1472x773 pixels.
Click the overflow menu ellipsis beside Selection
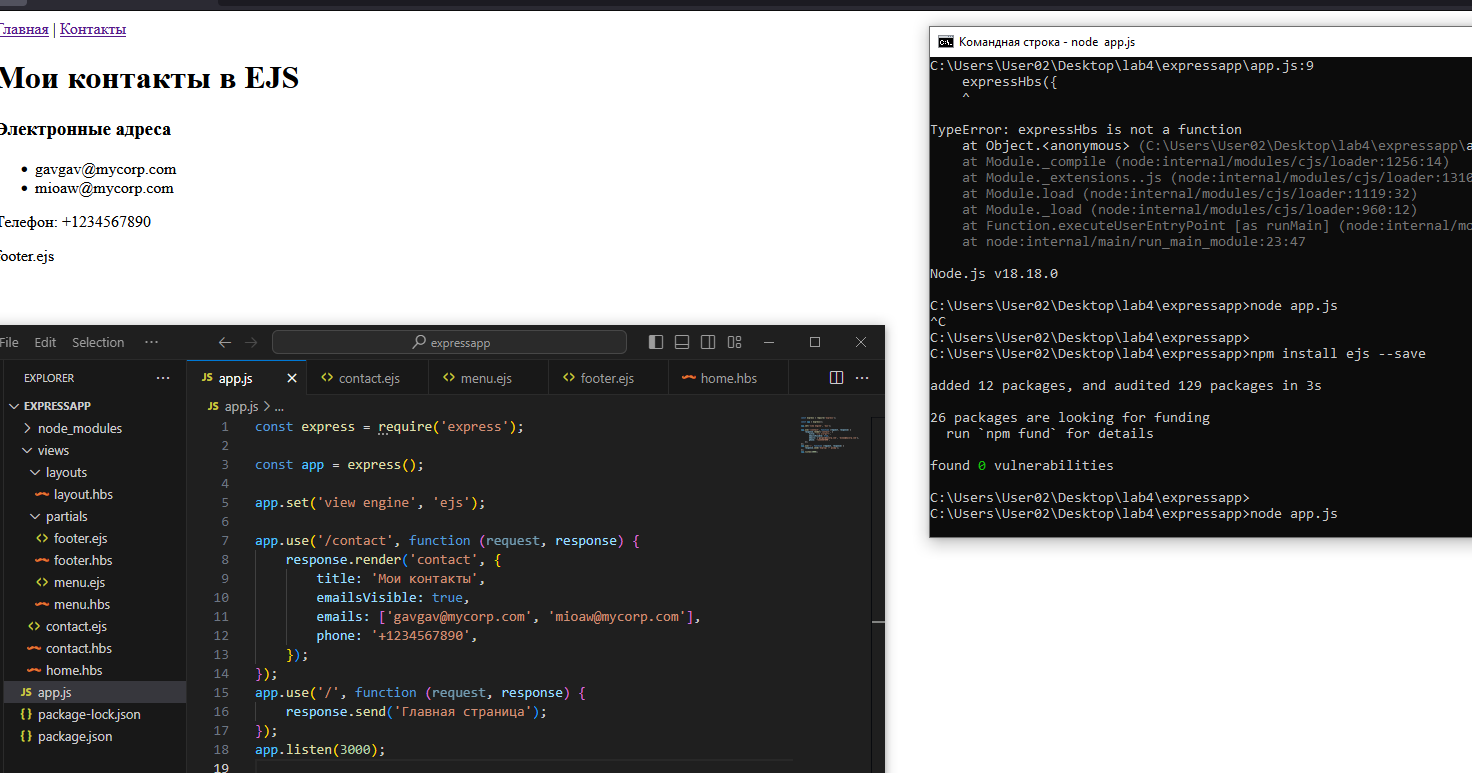(x=151, y=342)
